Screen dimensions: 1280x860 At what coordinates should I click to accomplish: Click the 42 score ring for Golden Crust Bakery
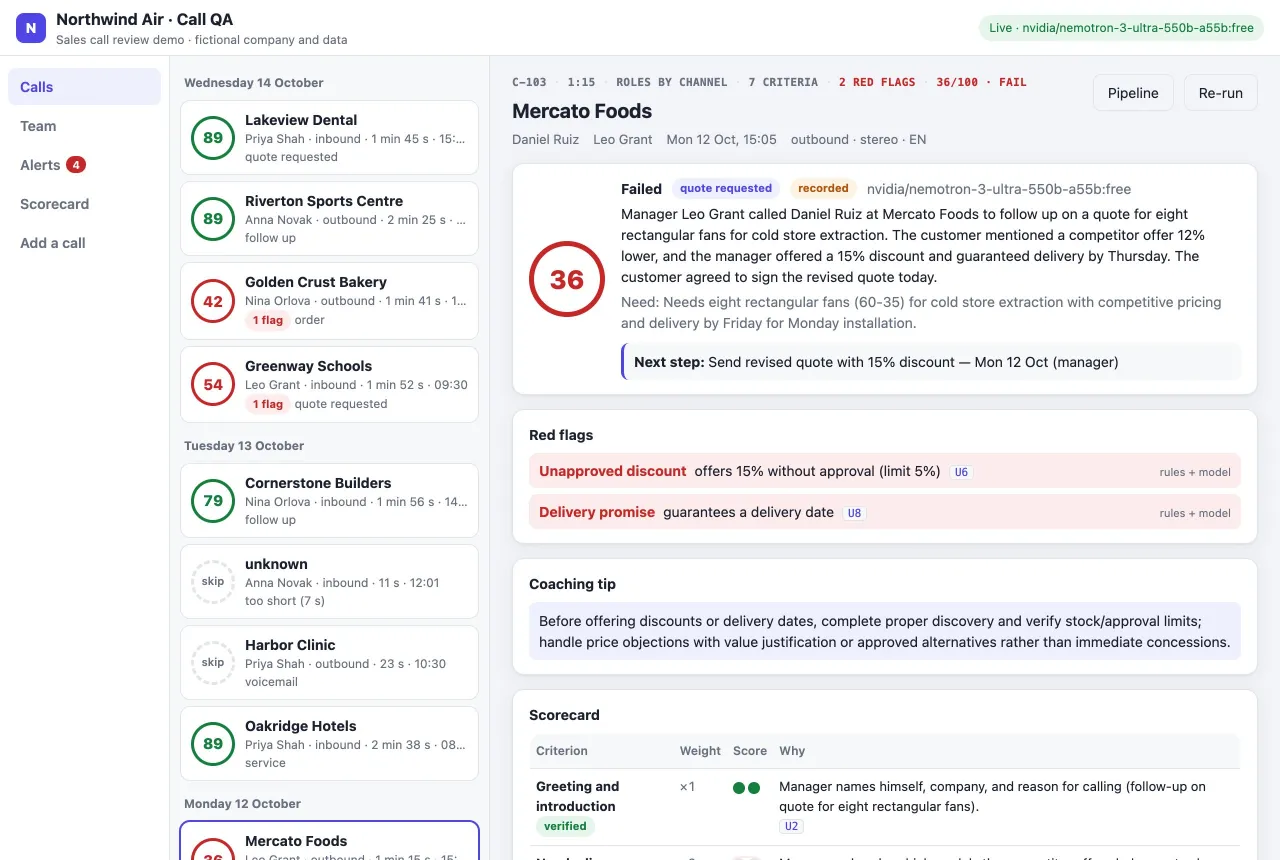(x=213, y=301)
